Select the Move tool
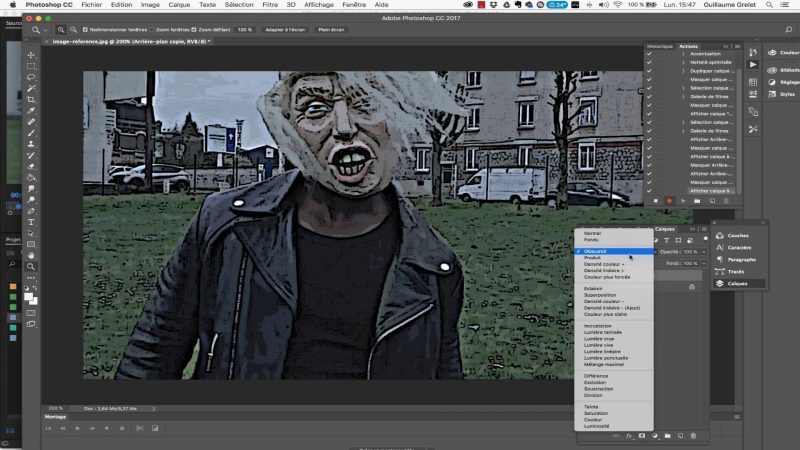This screenshot has width=800, height=450. [x=31, y=55]
